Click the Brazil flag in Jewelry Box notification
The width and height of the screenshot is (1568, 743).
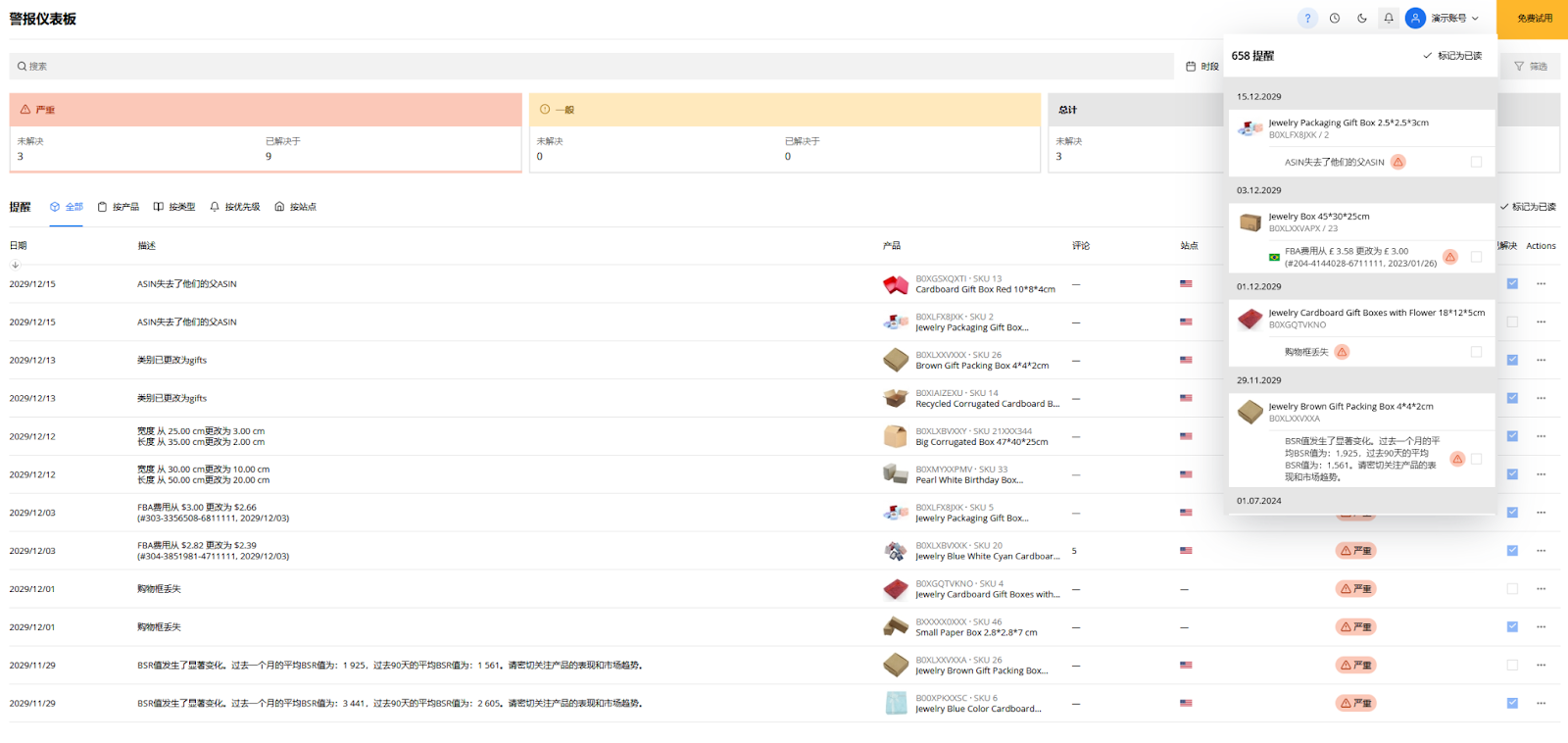coord(1274,258)
